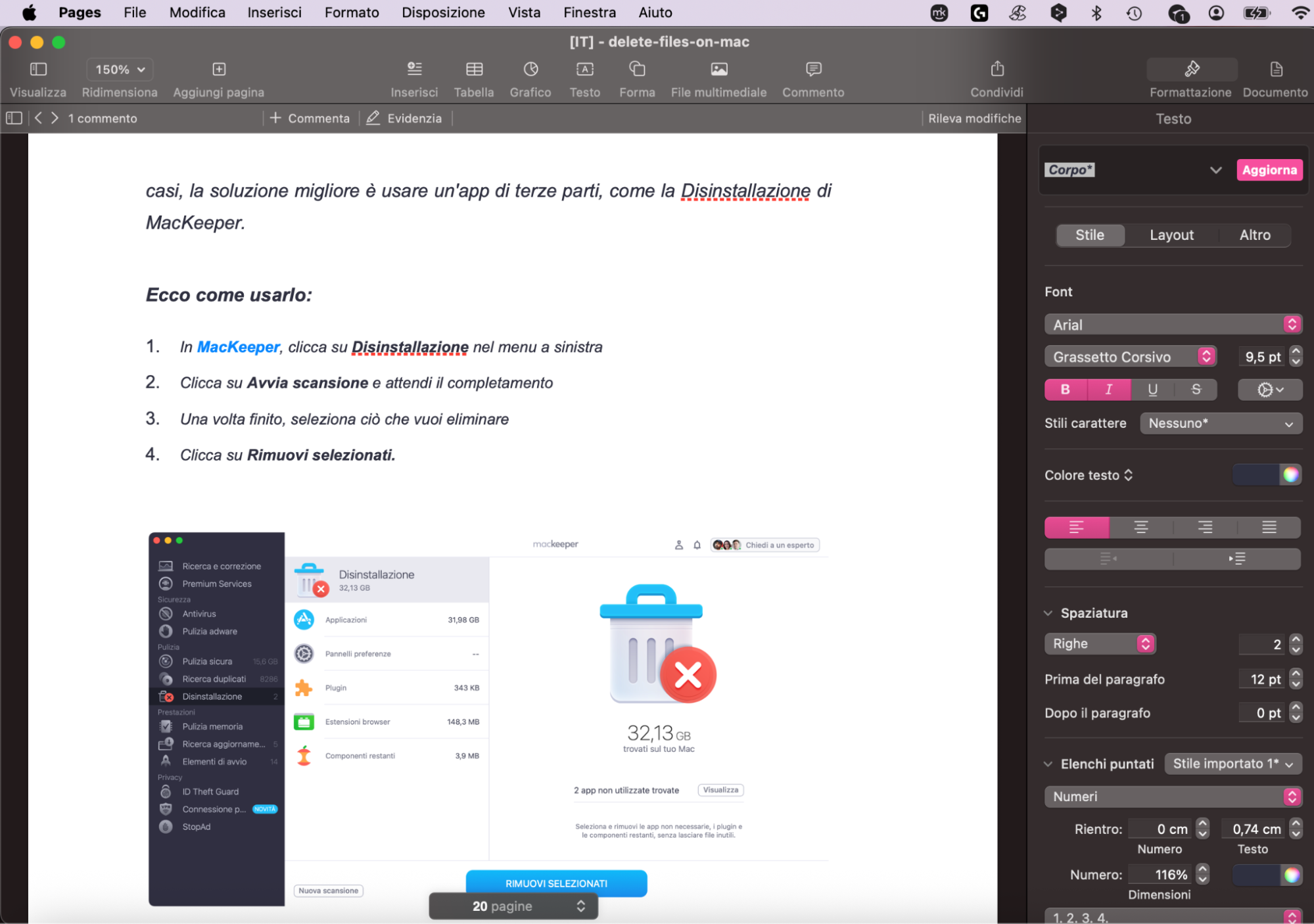Open the Formato menu
1314x924 pixels.
tap(352, 13)
